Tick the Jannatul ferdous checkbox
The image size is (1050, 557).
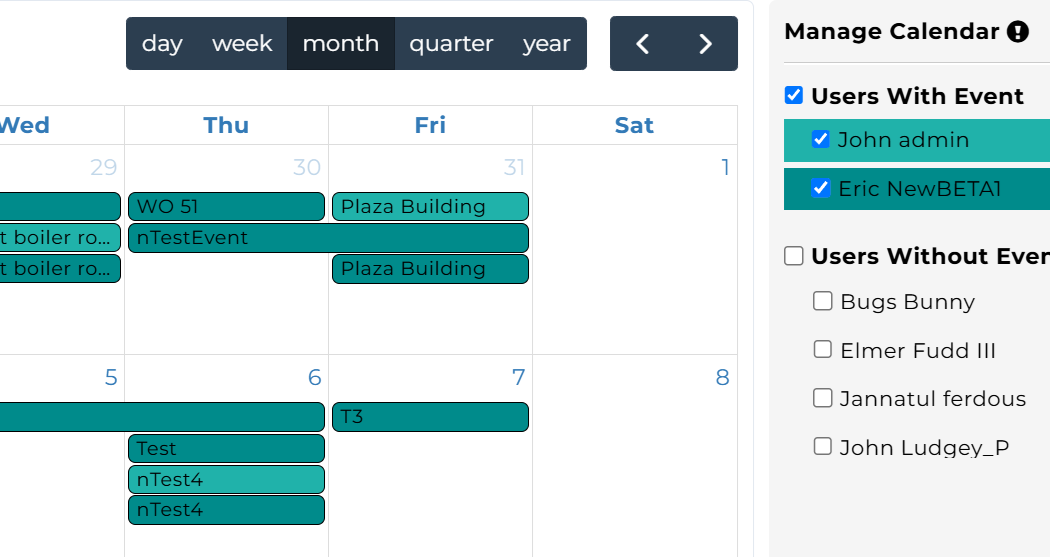822,398
